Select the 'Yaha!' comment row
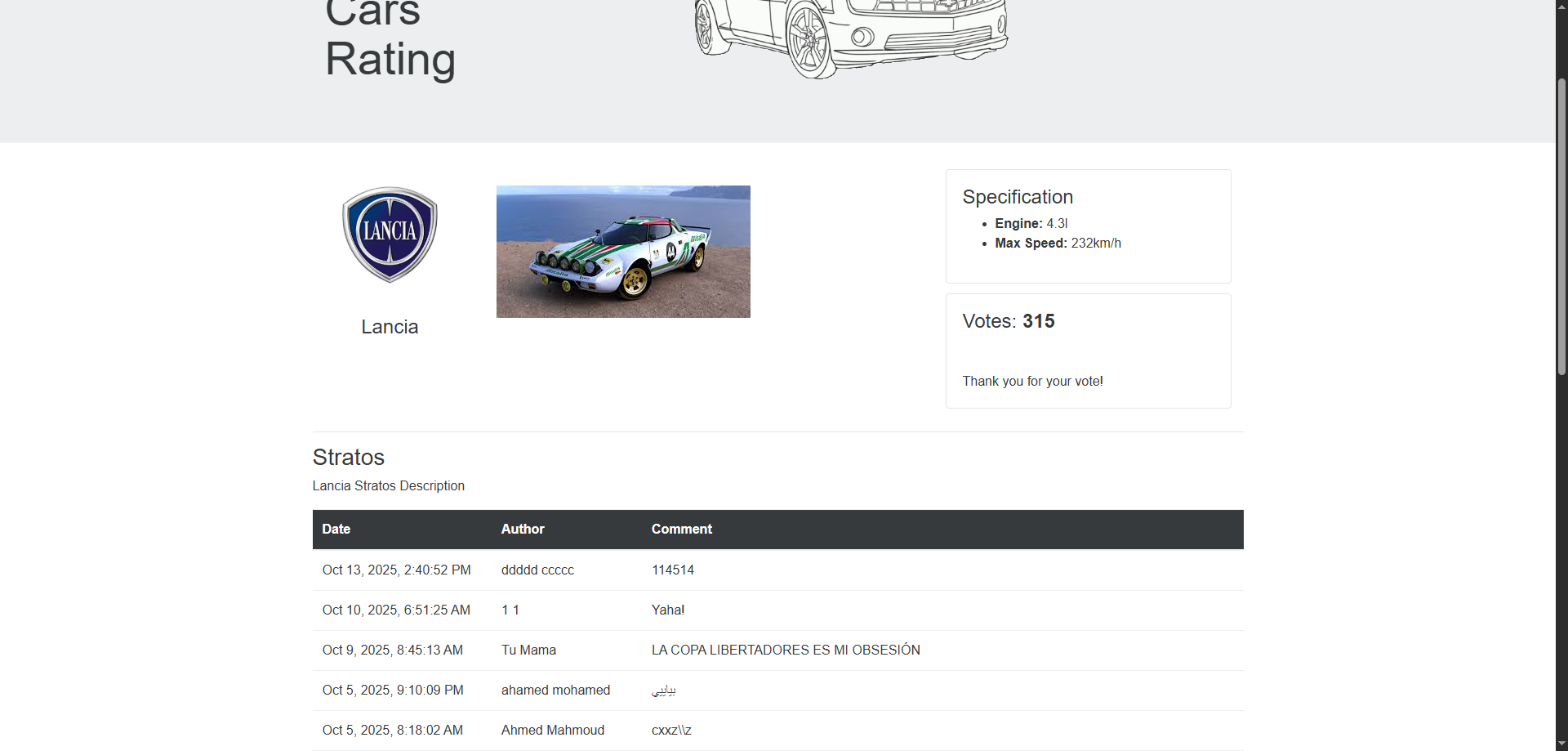 (777, 610)
